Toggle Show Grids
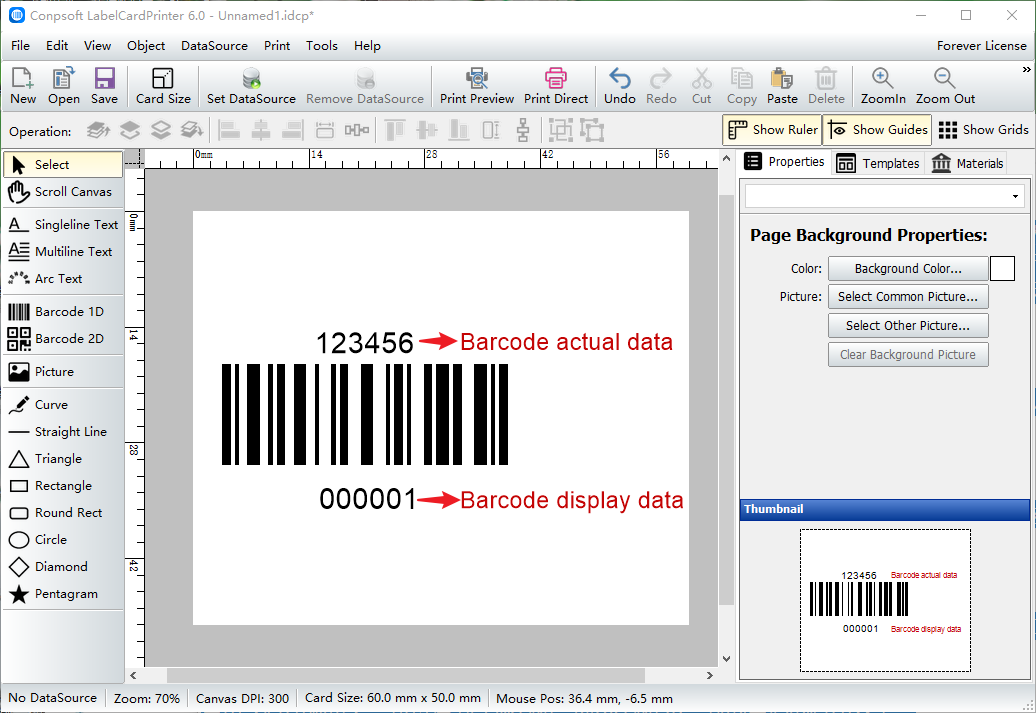 coord(983,130)
